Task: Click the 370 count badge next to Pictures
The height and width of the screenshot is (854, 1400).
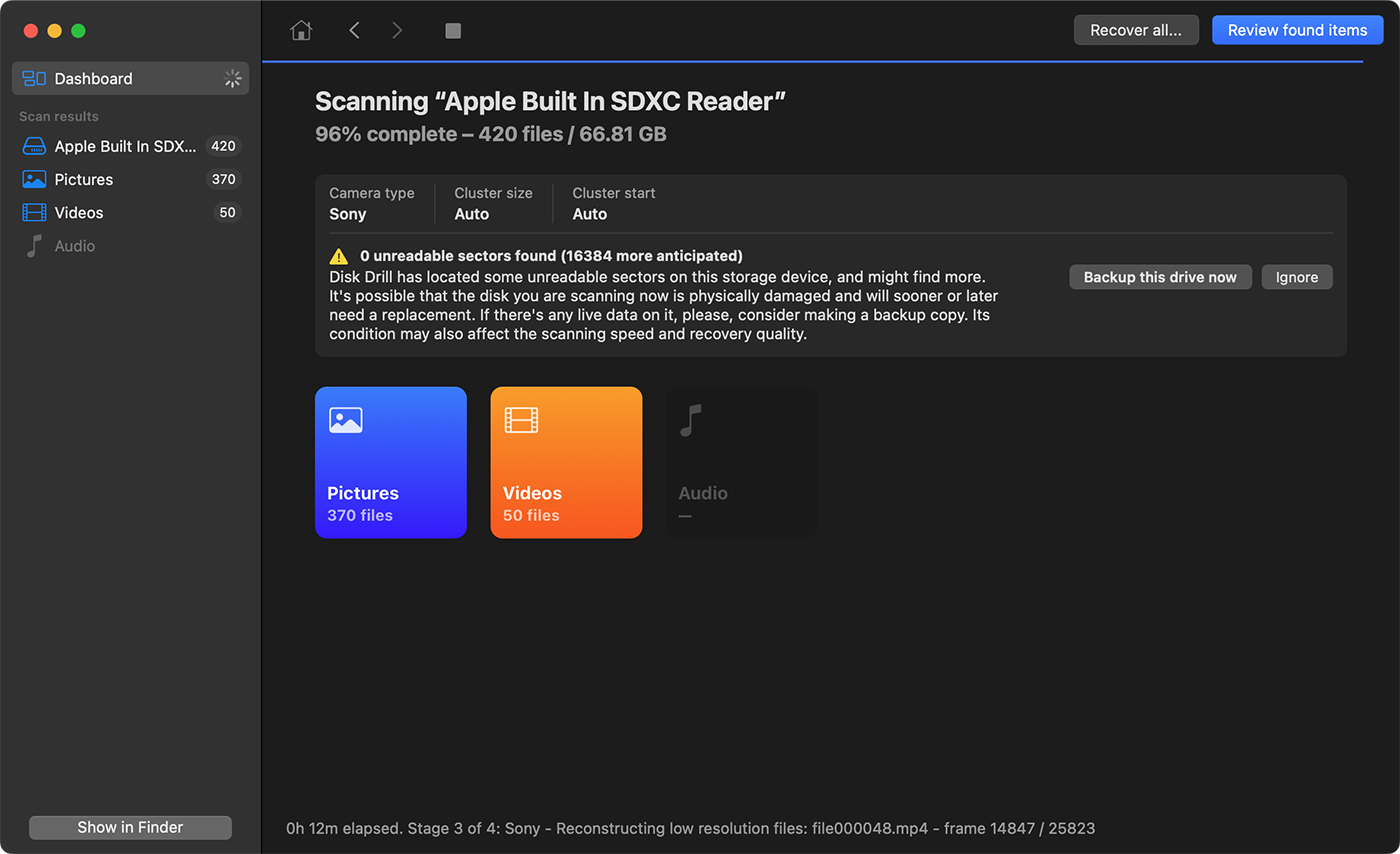Action: (223, 179)
